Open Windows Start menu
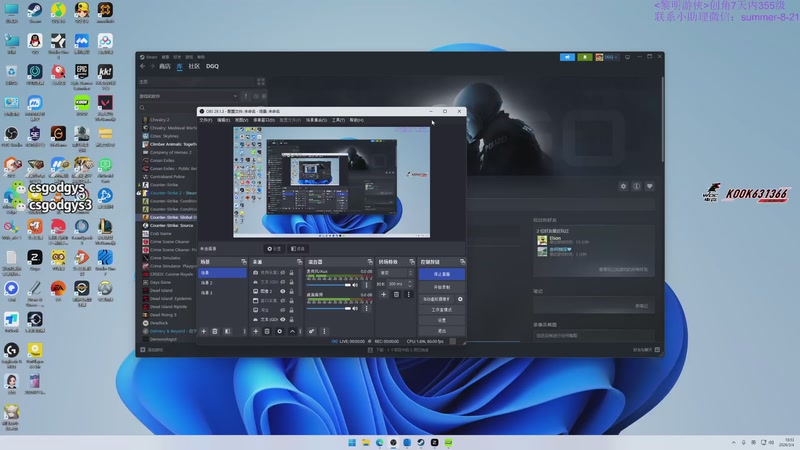Viewport: 800px width, 450px height. 352,442
